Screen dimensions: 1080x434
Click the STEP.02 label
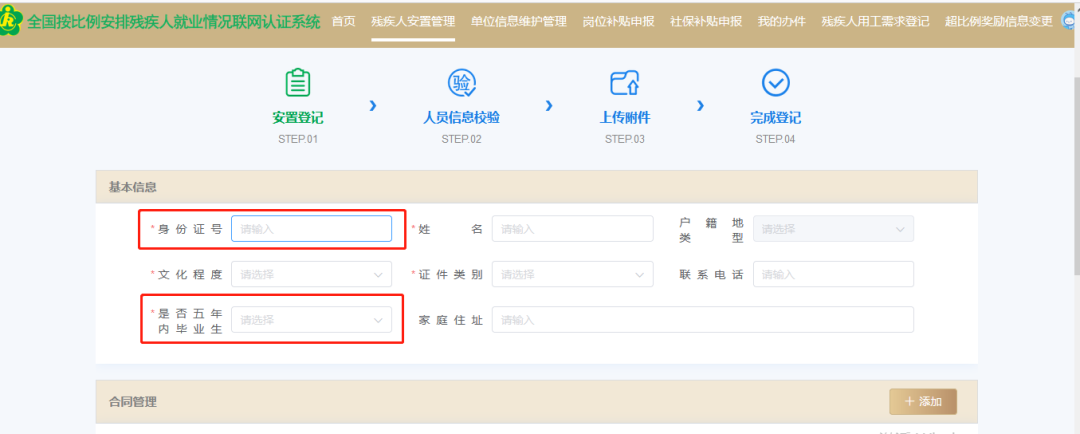click(x=461, y=139)
